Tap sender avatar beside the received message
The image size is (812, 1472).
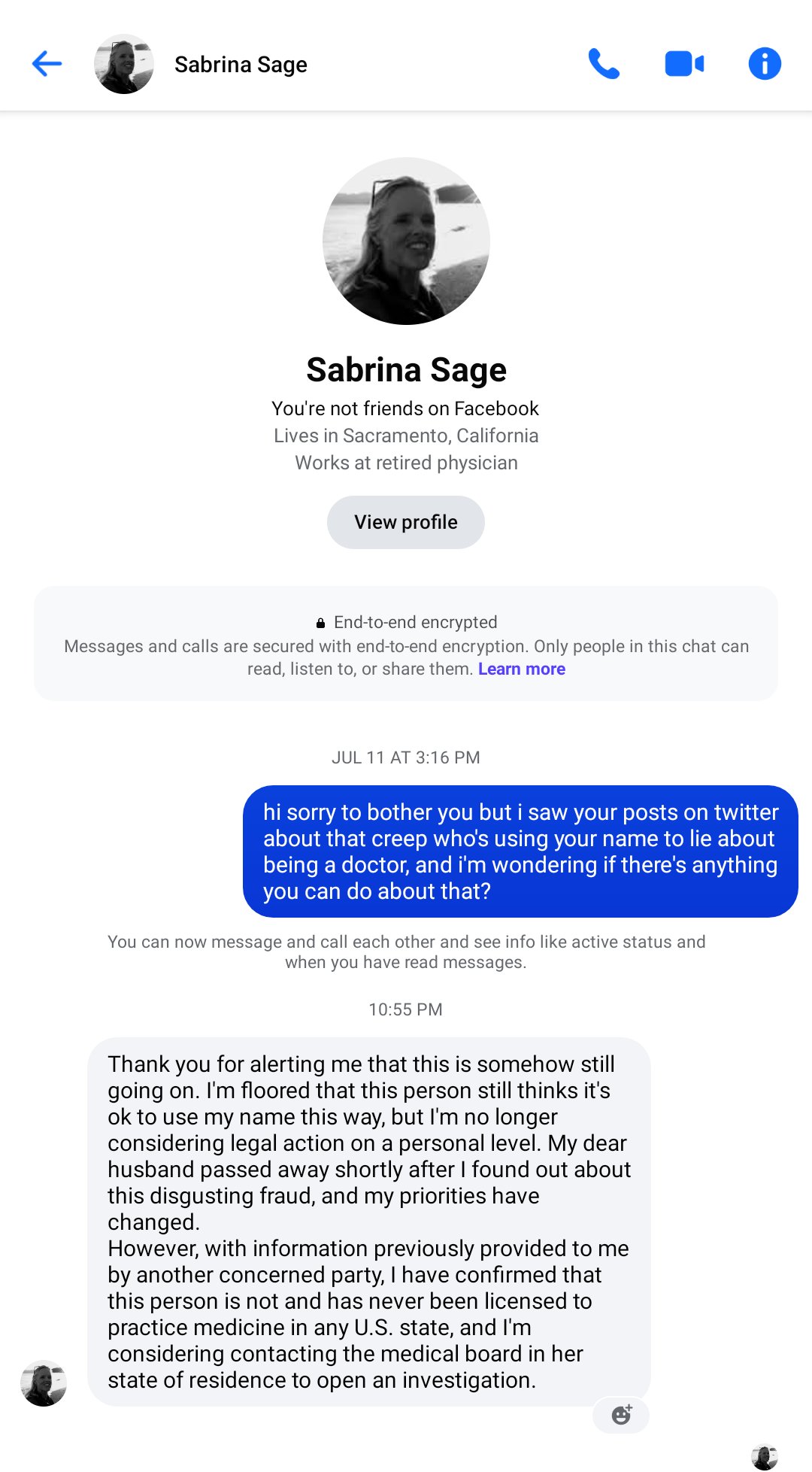pyautogui.click(x=44, y=1382)
